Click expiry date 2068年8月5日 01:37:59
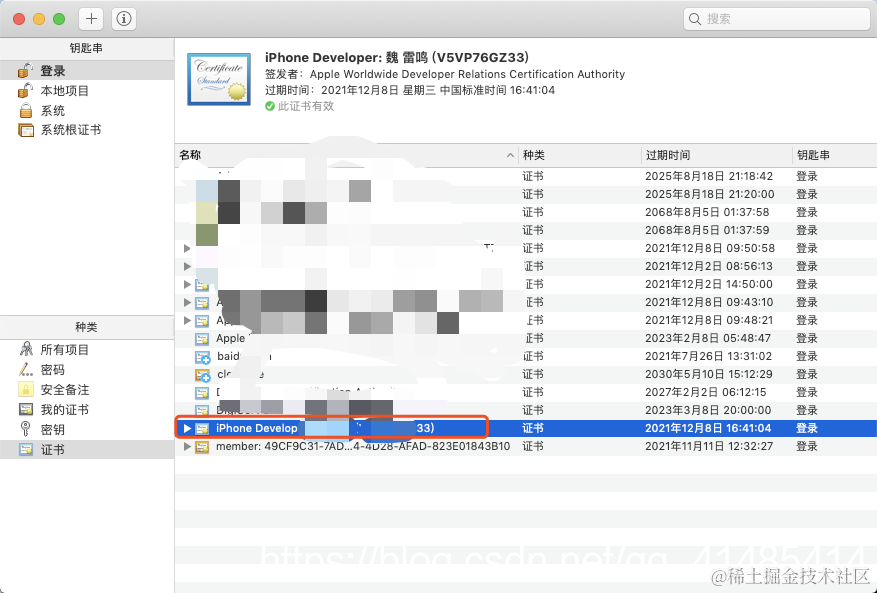This screenshot has width=877, height=593. pos(707,230)
